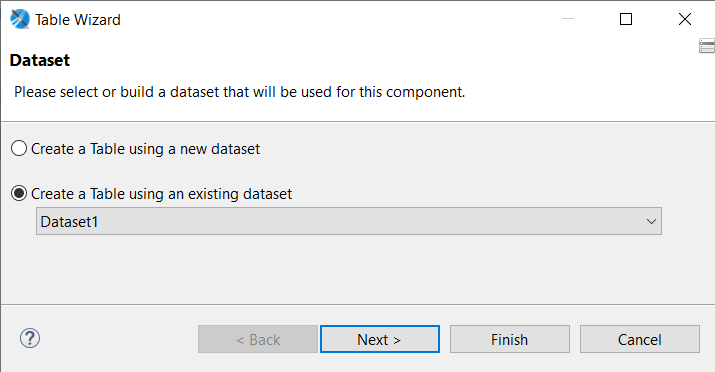Click the bold Dataset heading

click(40, 60)
